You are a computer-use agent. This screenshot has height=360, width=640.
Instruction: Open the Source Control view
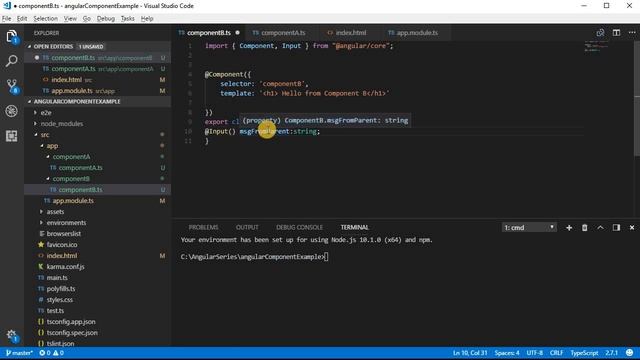coord(12,86)
